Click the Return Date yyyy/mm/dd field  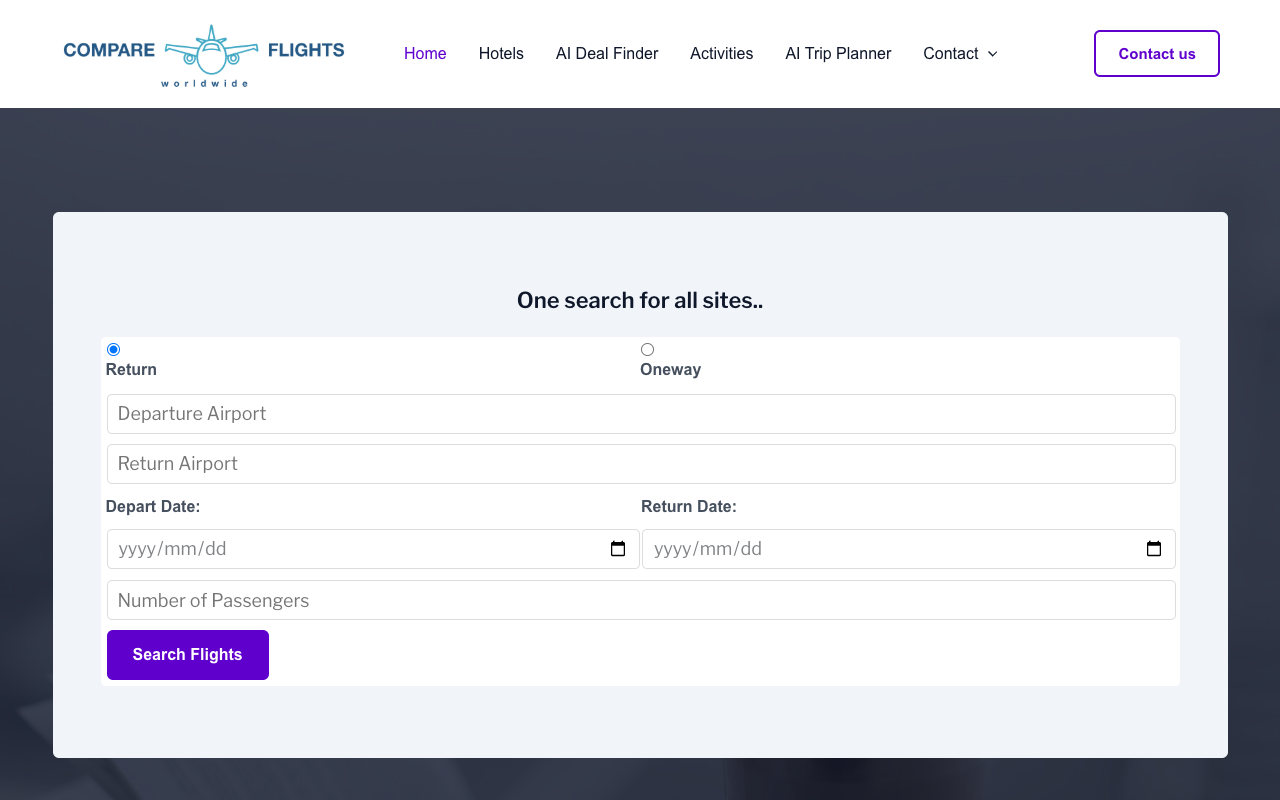pos(909,549)
